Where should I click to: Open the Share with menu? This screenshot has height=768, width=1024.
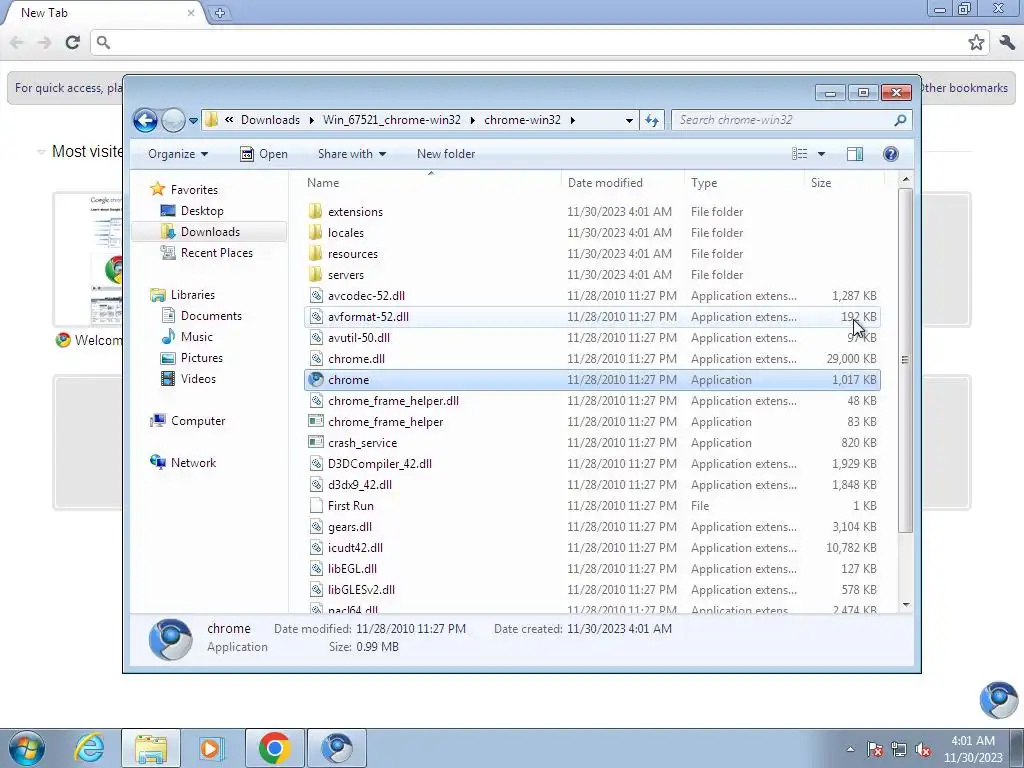click(351, 154)
